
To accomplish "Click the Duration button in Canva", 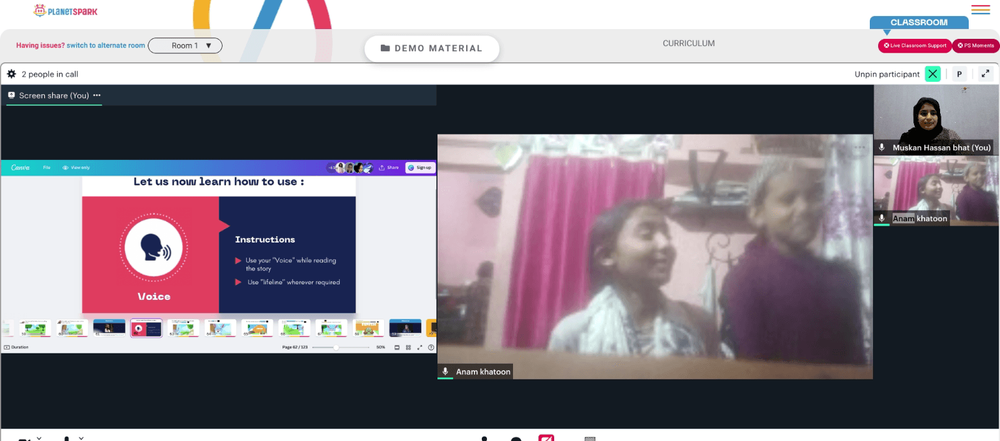I will tap(16, 347).
